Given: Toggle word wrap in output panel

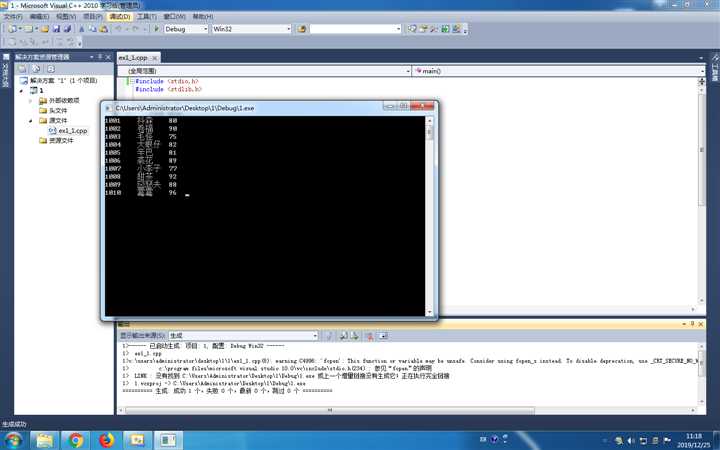Looking at the screenshot, I should (383, 336).
